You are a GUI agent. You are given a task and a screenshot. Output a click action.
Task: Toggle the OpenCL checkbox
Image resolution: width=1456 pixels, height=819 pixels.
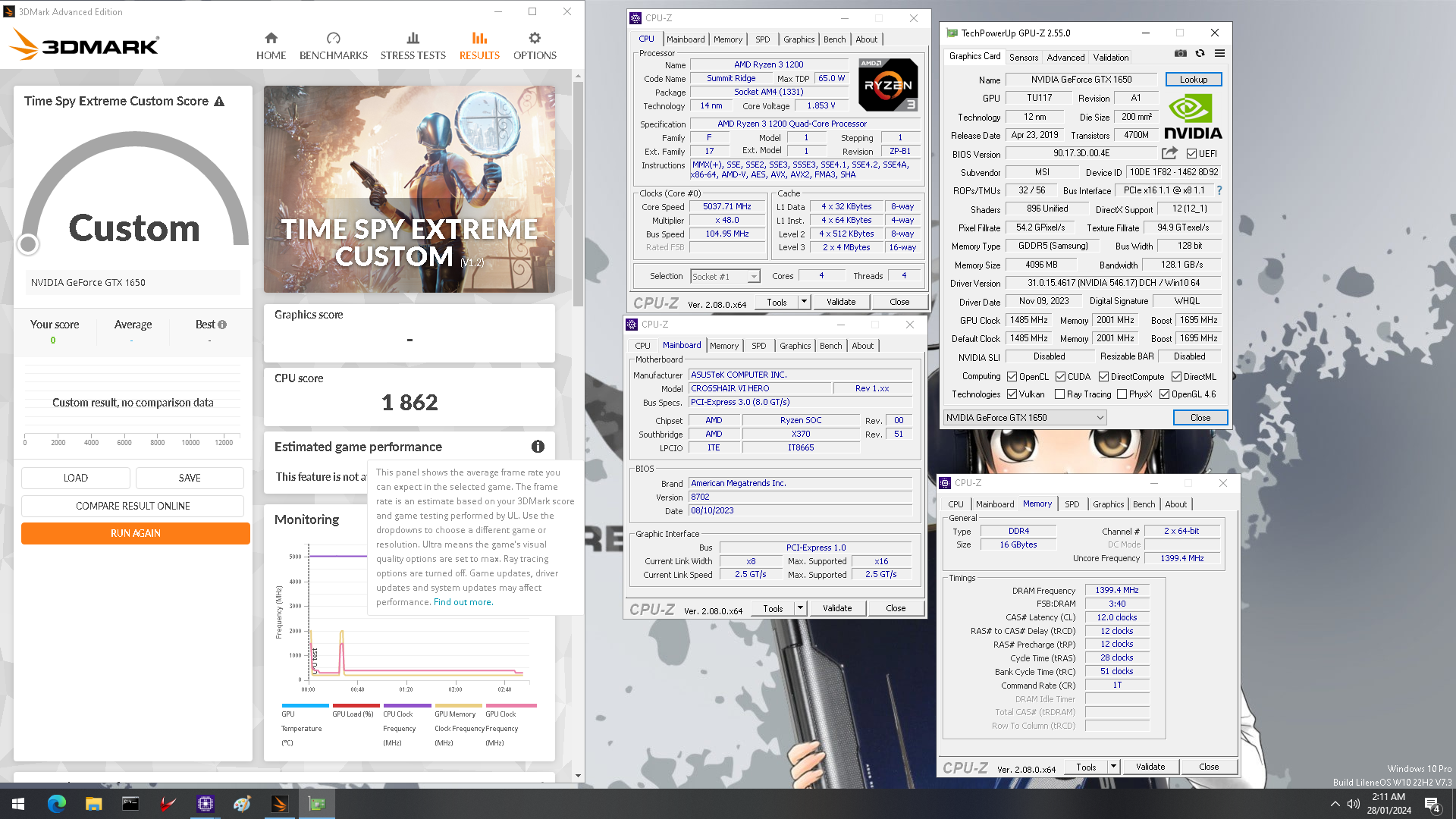click(1012, 377)
